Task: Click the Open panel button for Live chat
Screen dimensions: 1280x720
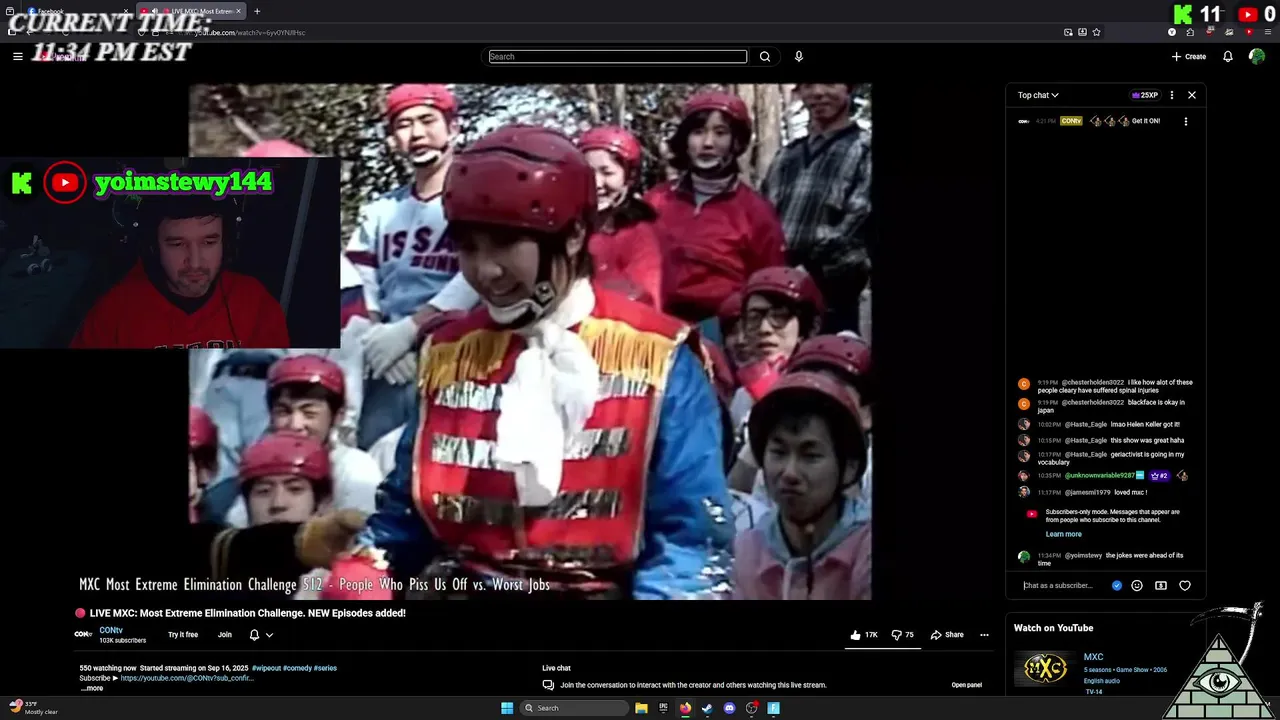Action: tap(966, 685)
